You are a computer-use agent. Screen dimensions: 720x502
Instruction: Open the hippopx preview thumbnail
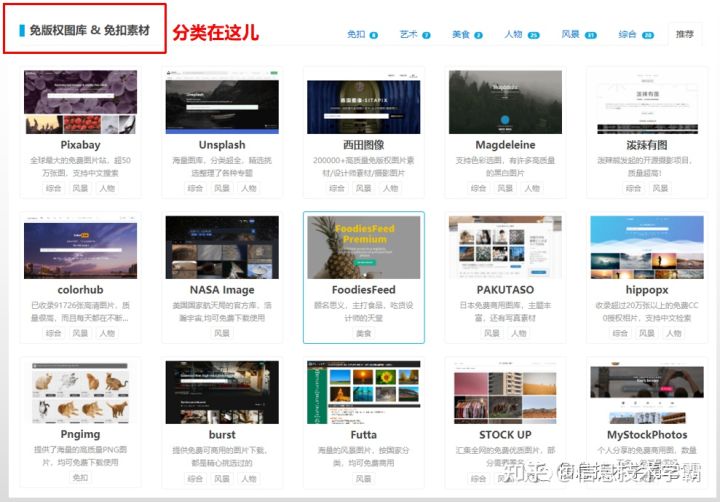coord(647,247)
